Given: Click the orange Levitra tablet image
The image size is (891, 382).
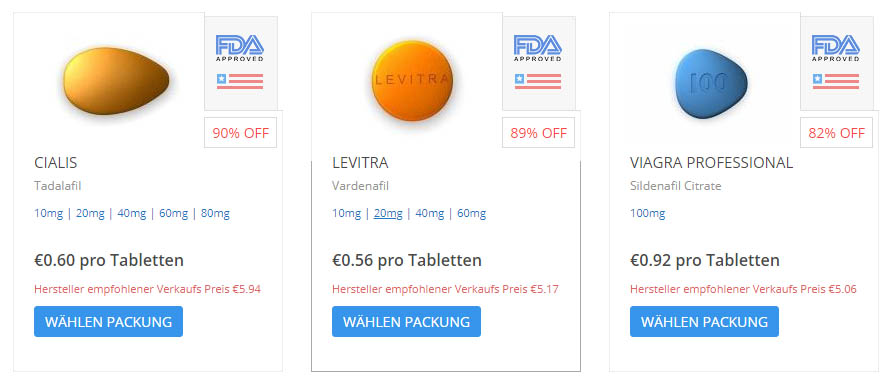Looking at the screenshot, I should (x=413, y=80).
